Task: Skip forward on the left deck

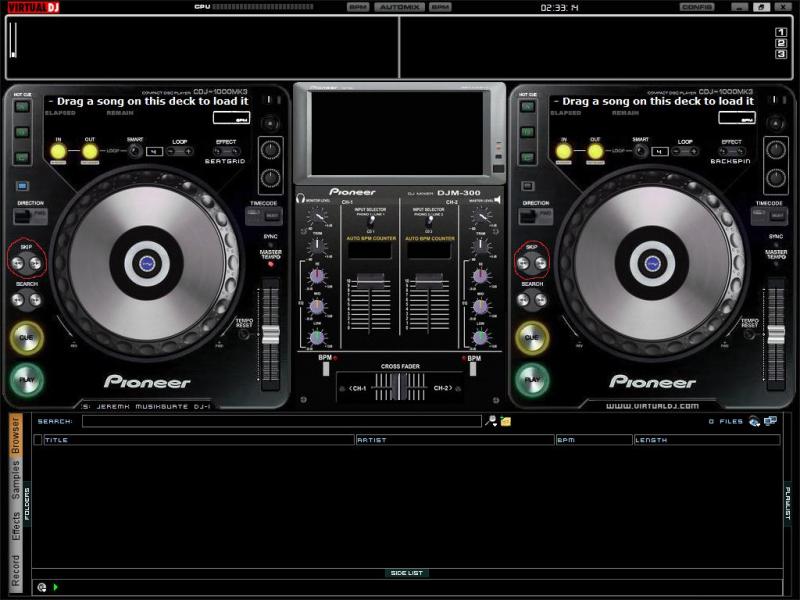Action: tap(35, 263)
